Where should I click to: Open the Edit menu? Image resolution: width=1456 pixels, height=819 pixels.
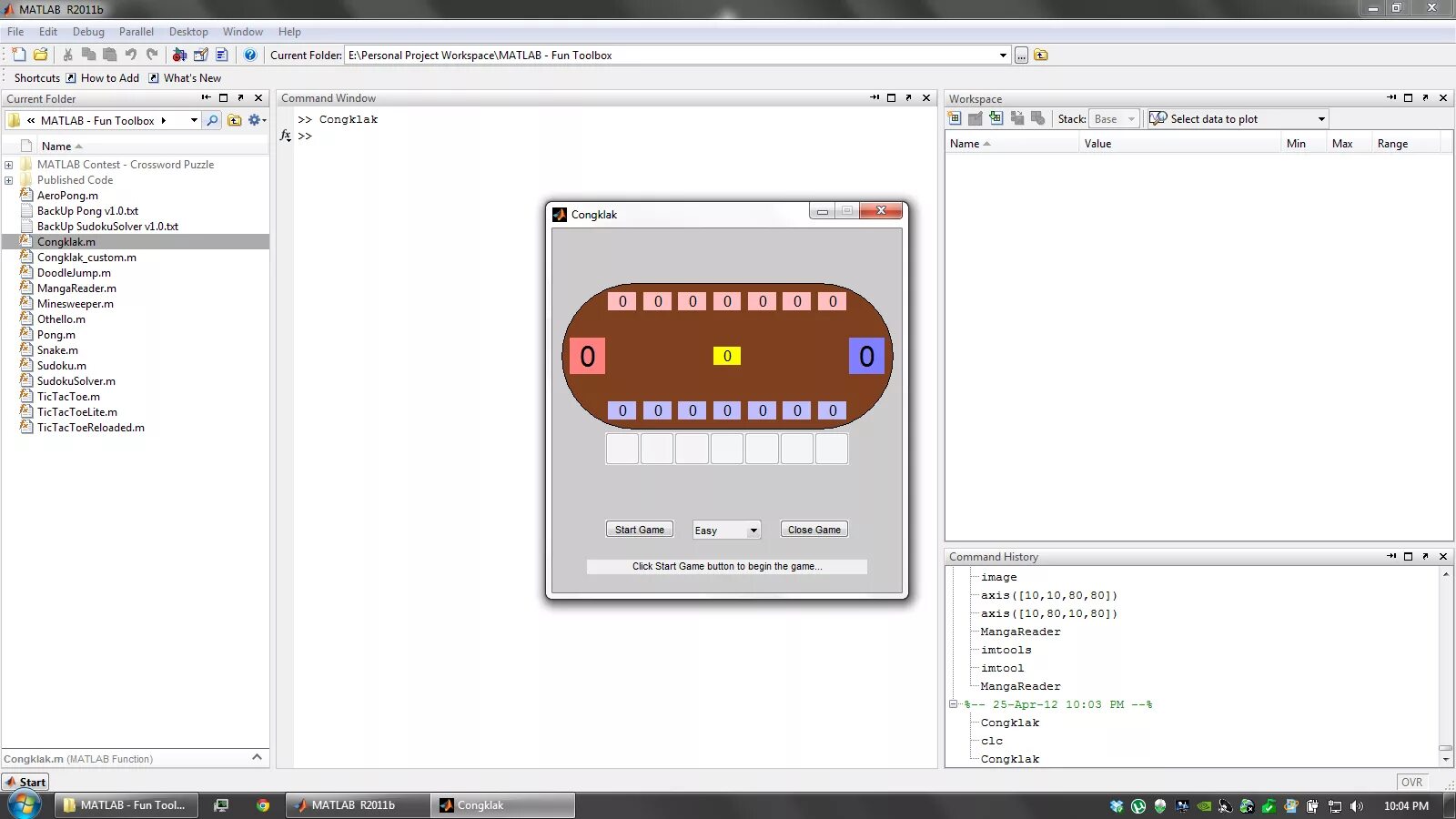coord(48,32)
